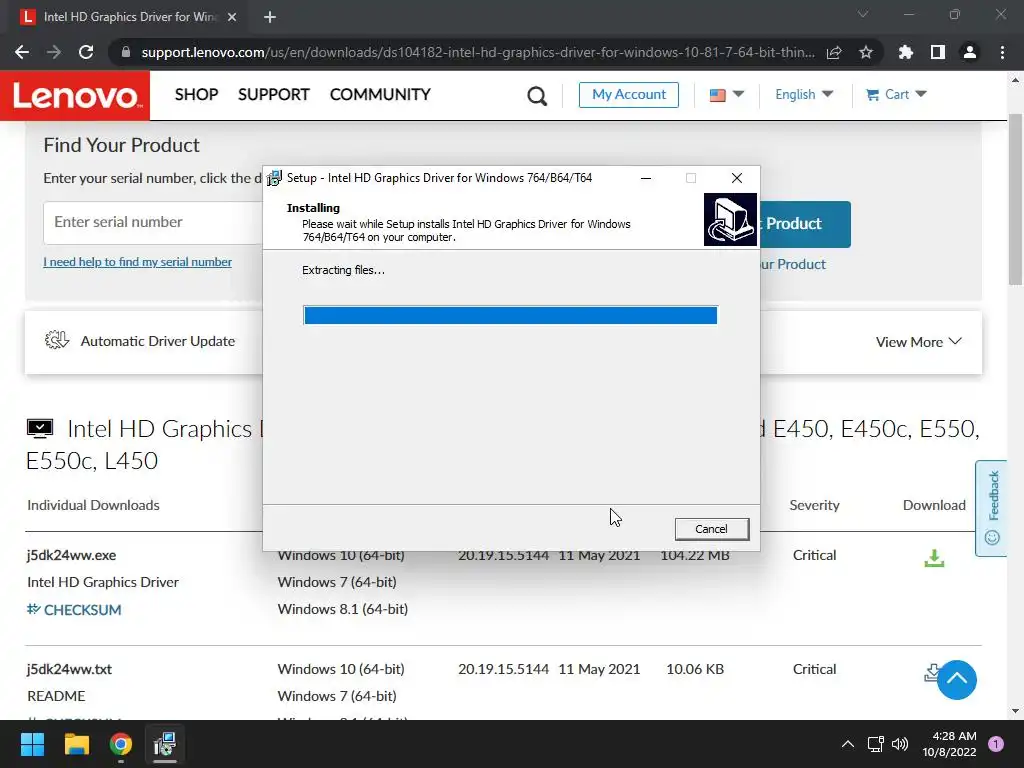Click the My Account button
1024x768 pixels.
click(628, 95)
